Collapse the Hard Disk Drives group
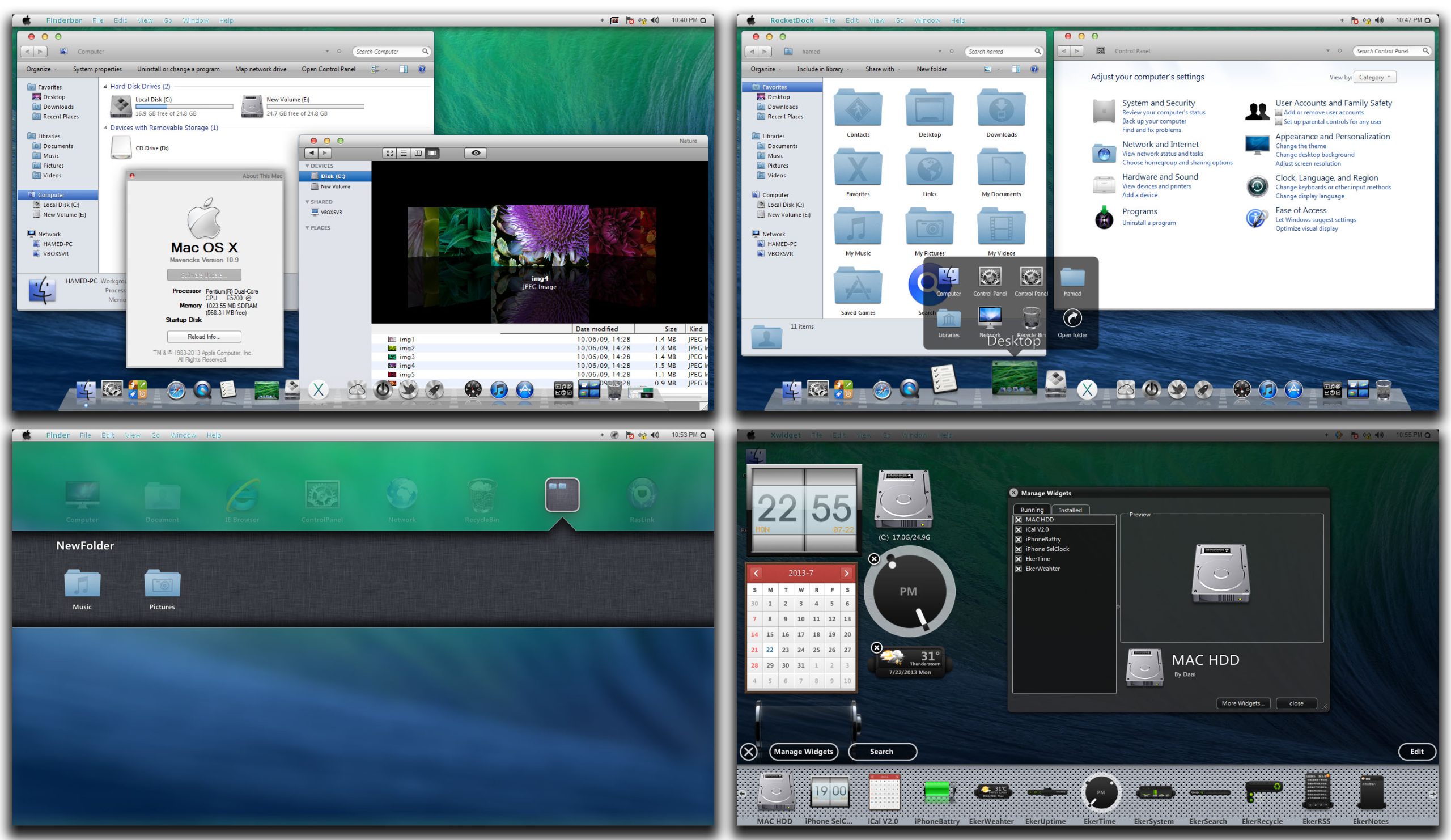The width and height of the screenshot is (1451, 840). tap(105, 87)
